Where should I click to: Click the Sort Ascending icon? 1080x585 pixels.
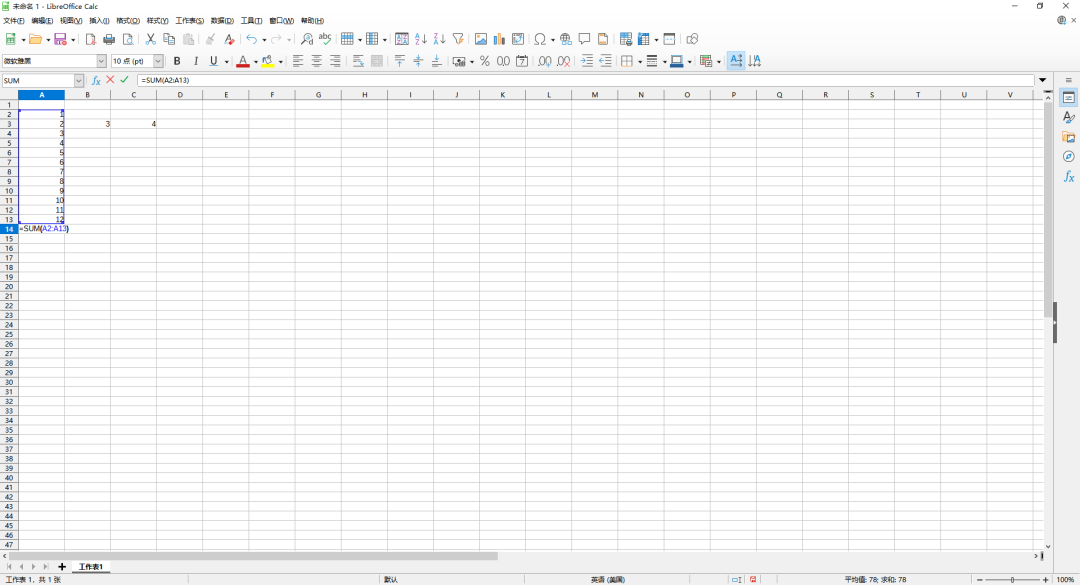coord(421,39)
